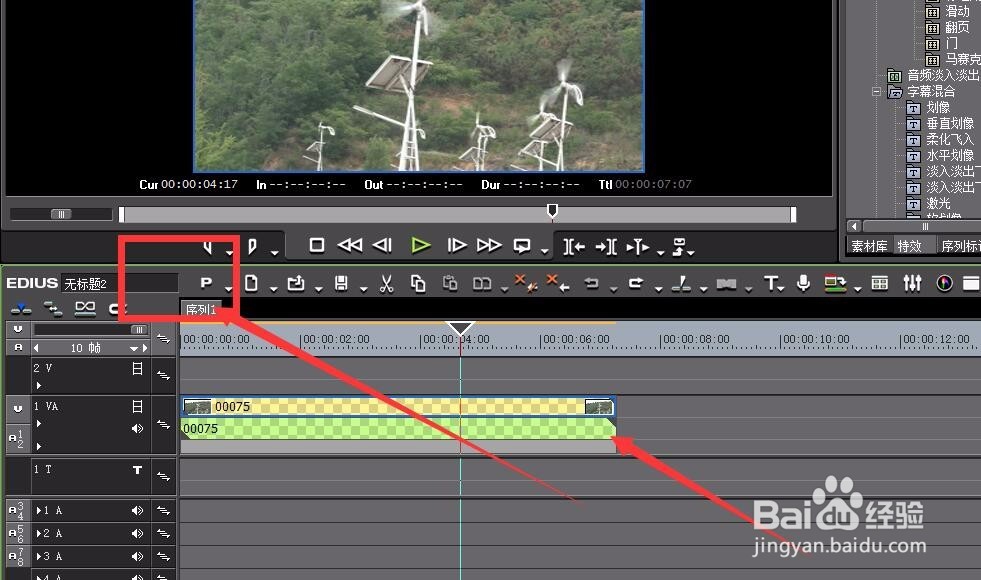This screenshot has height=580, width=981.
Task: Toggle title visibility on 1 T track
Action: [138, 470]
